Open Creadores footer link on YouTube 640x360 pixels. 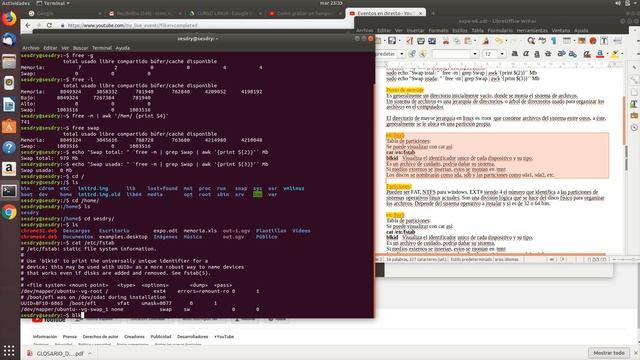click(134, 337)
